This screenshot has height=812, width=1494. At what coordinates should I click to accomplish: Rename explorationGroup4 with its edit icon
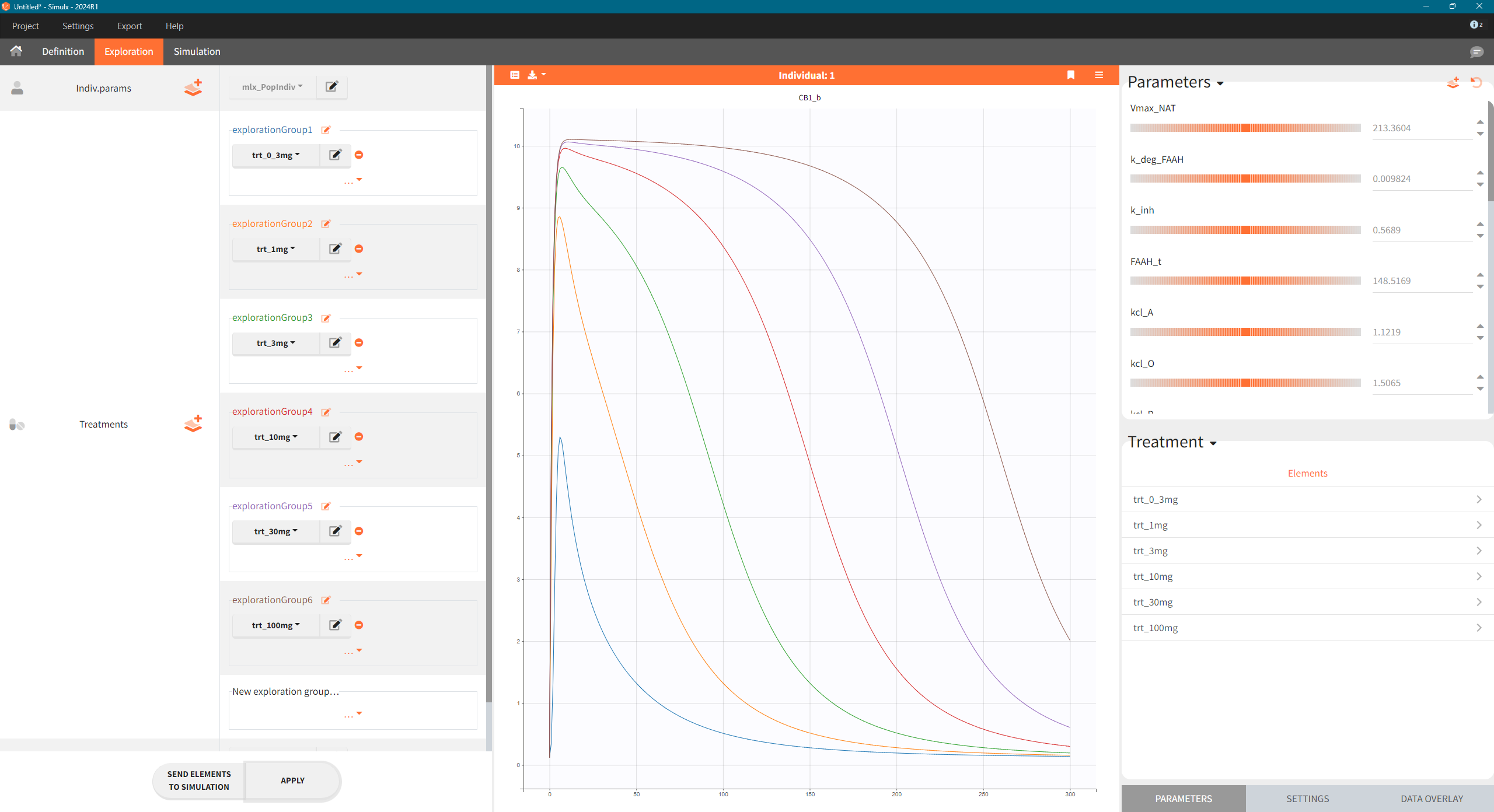[326, 412]
